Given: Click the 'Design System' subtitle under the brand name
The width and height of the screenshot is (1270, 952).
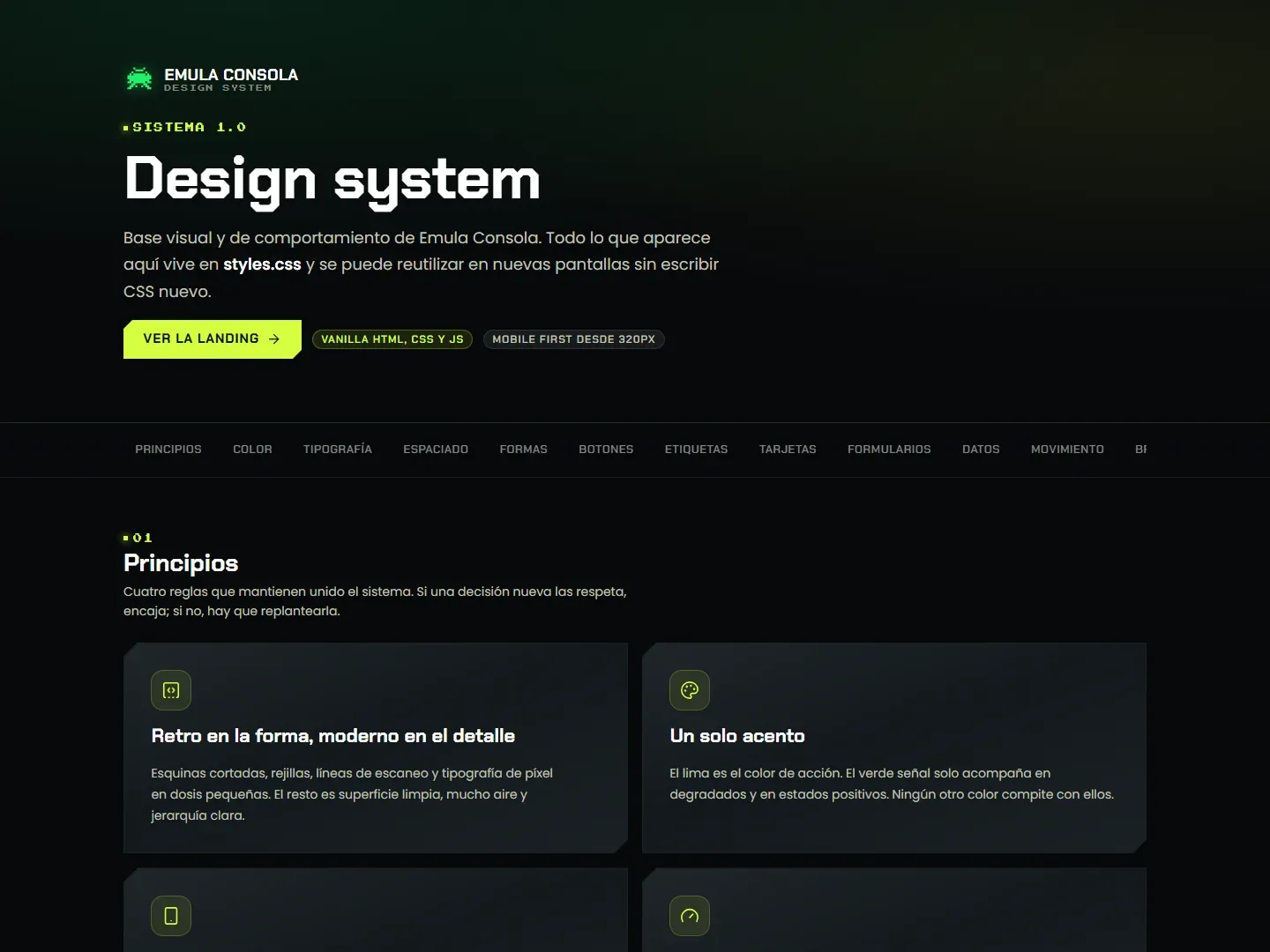Looking at the screenshot, I should click(218, 88).
